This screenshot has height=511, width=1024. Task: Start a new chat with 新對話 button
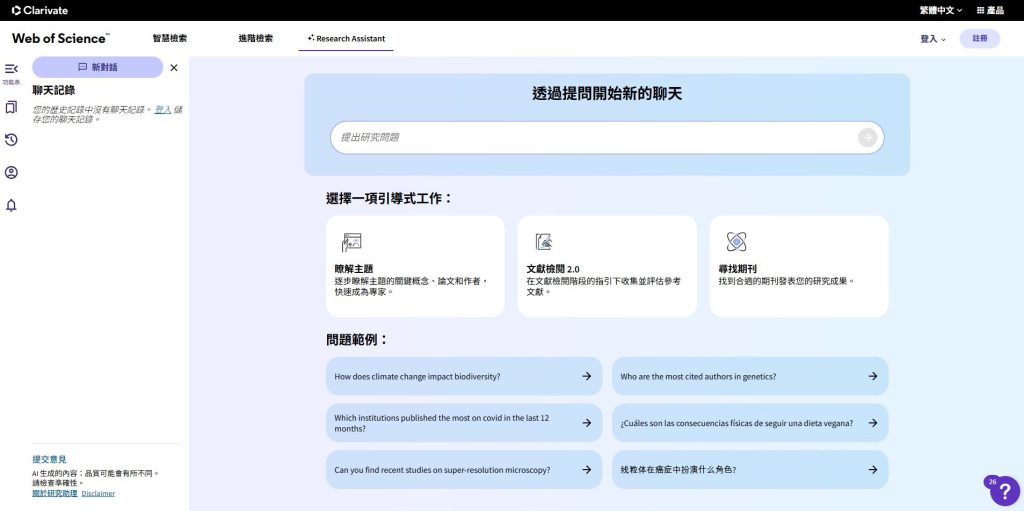97,67
